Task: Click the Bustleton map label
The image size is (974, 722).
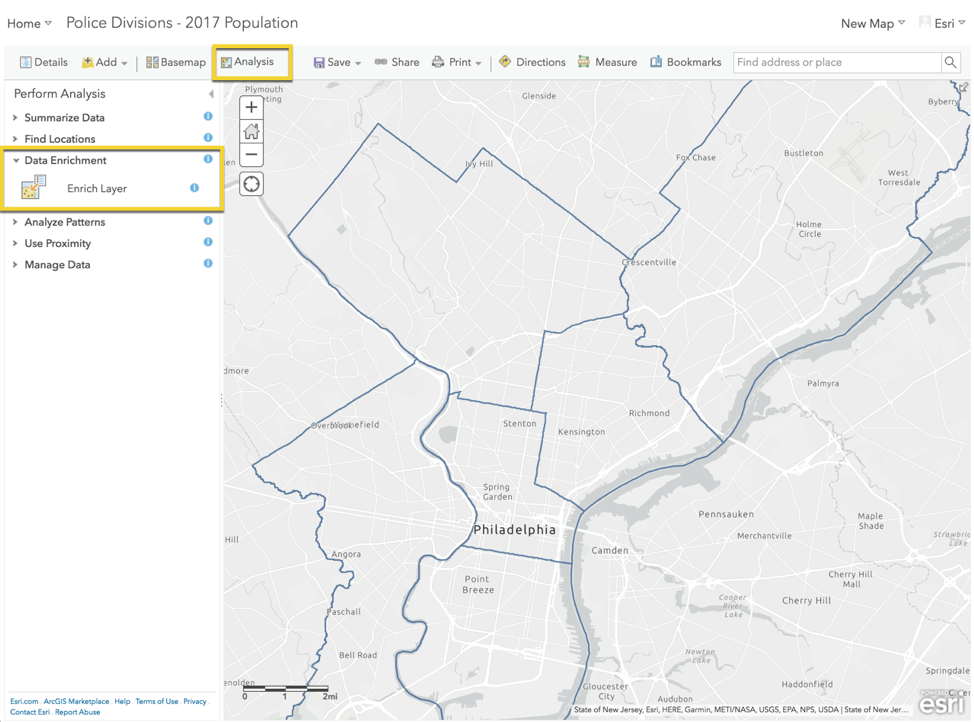Action: (803, 153)
